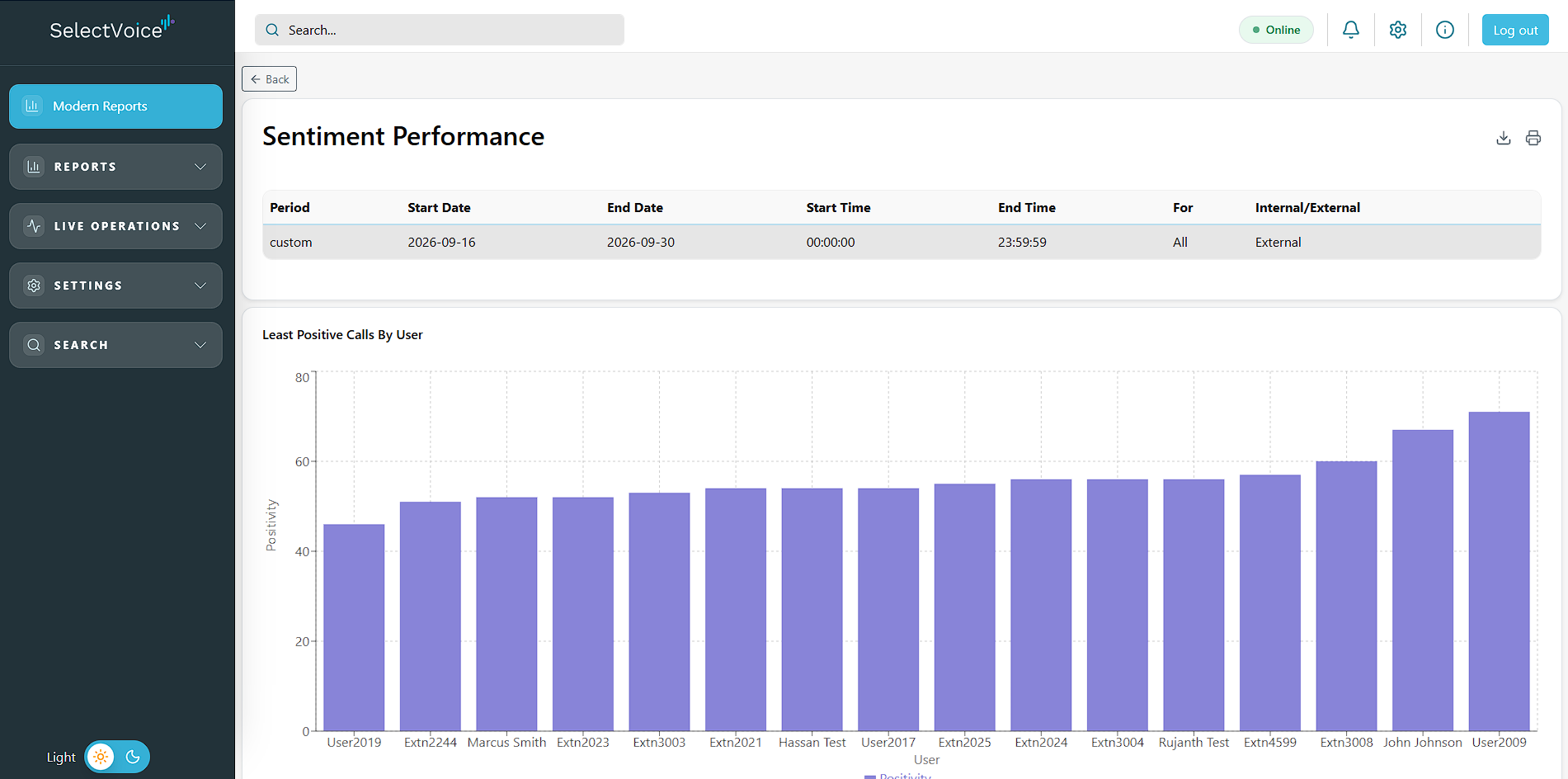Click the 2026-09-30 end date cell
1568x779 pixels.
641,243
